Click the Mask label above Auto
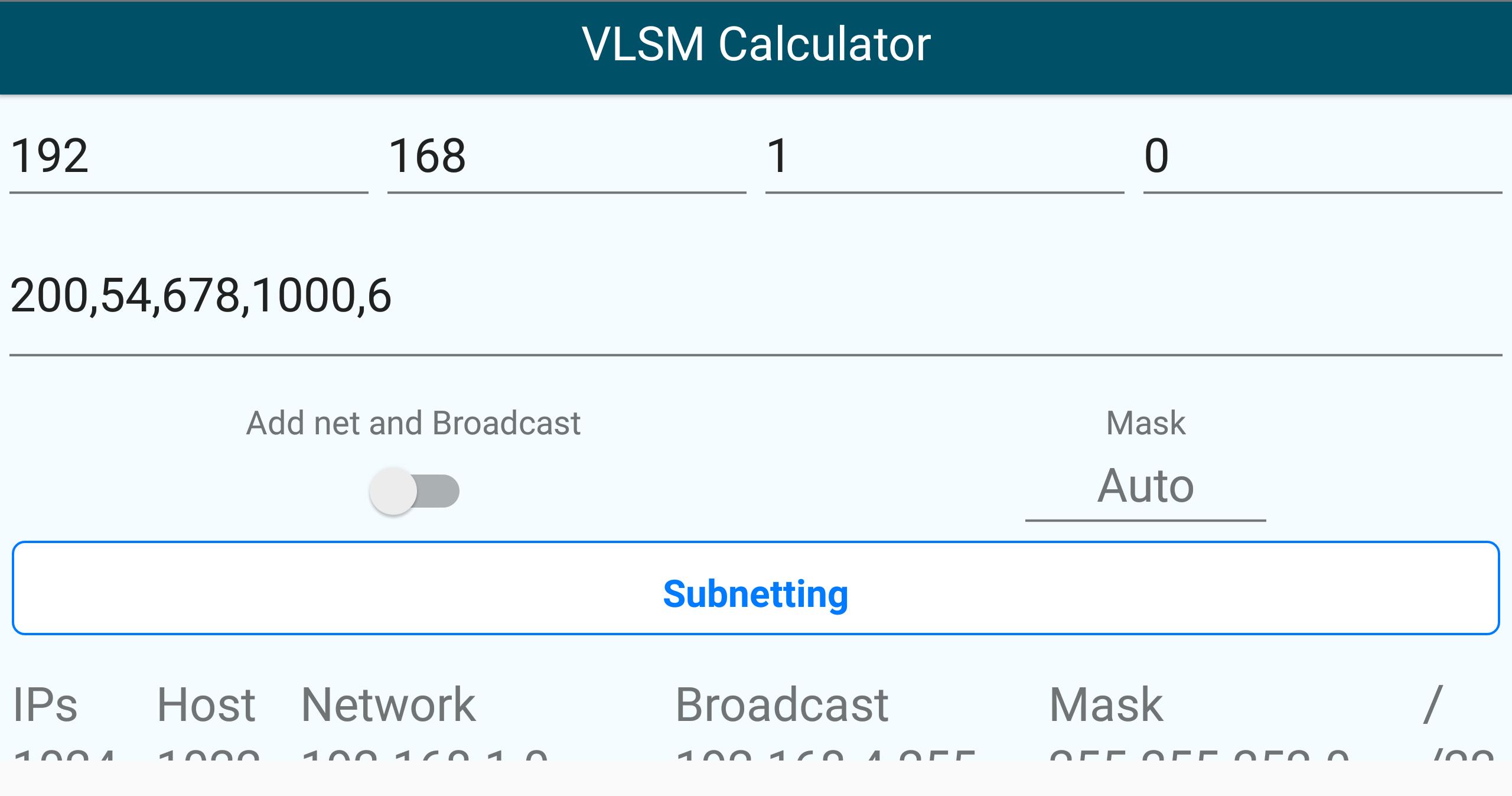 click(x=1146, y=422)
